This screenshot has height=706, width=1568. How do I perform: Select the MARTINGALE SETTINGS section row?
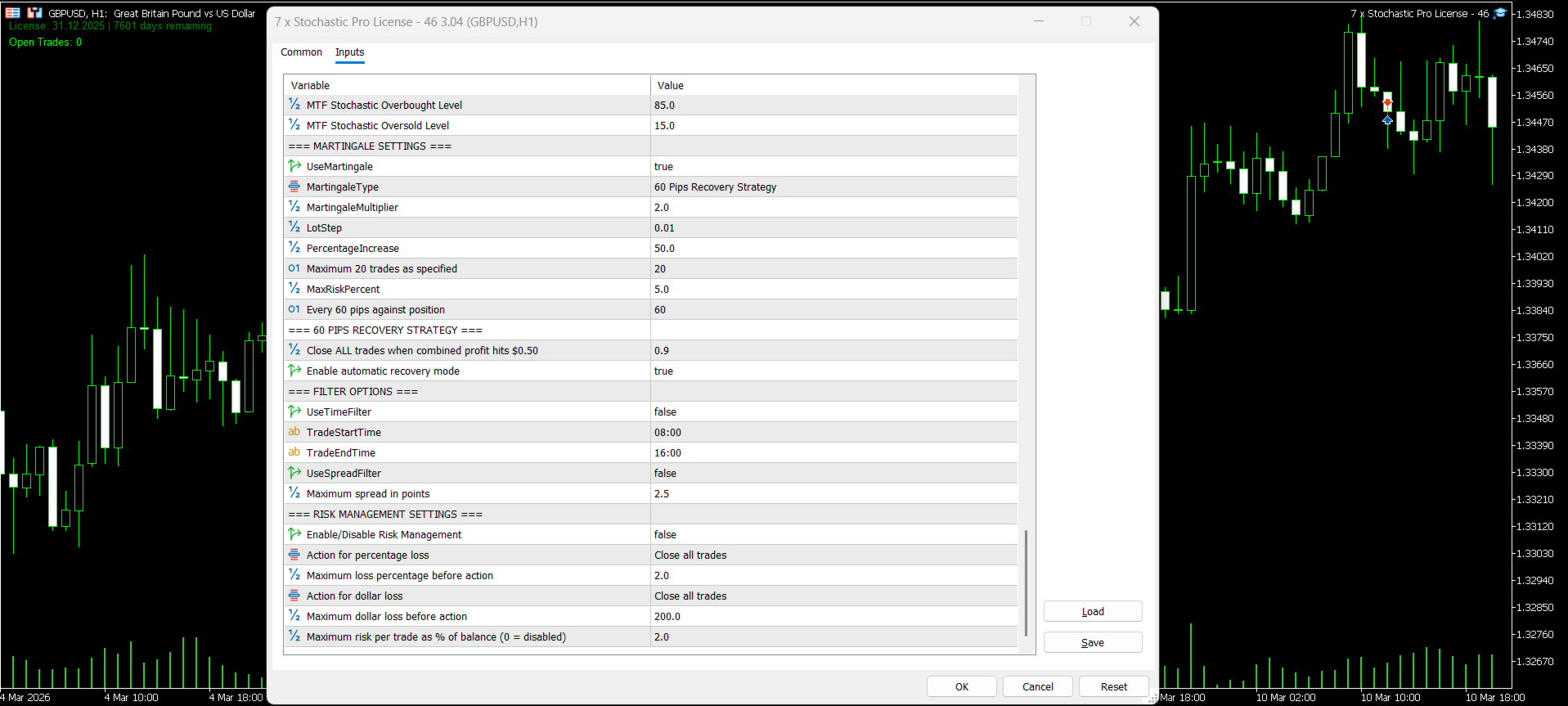(x=650, y=146)
